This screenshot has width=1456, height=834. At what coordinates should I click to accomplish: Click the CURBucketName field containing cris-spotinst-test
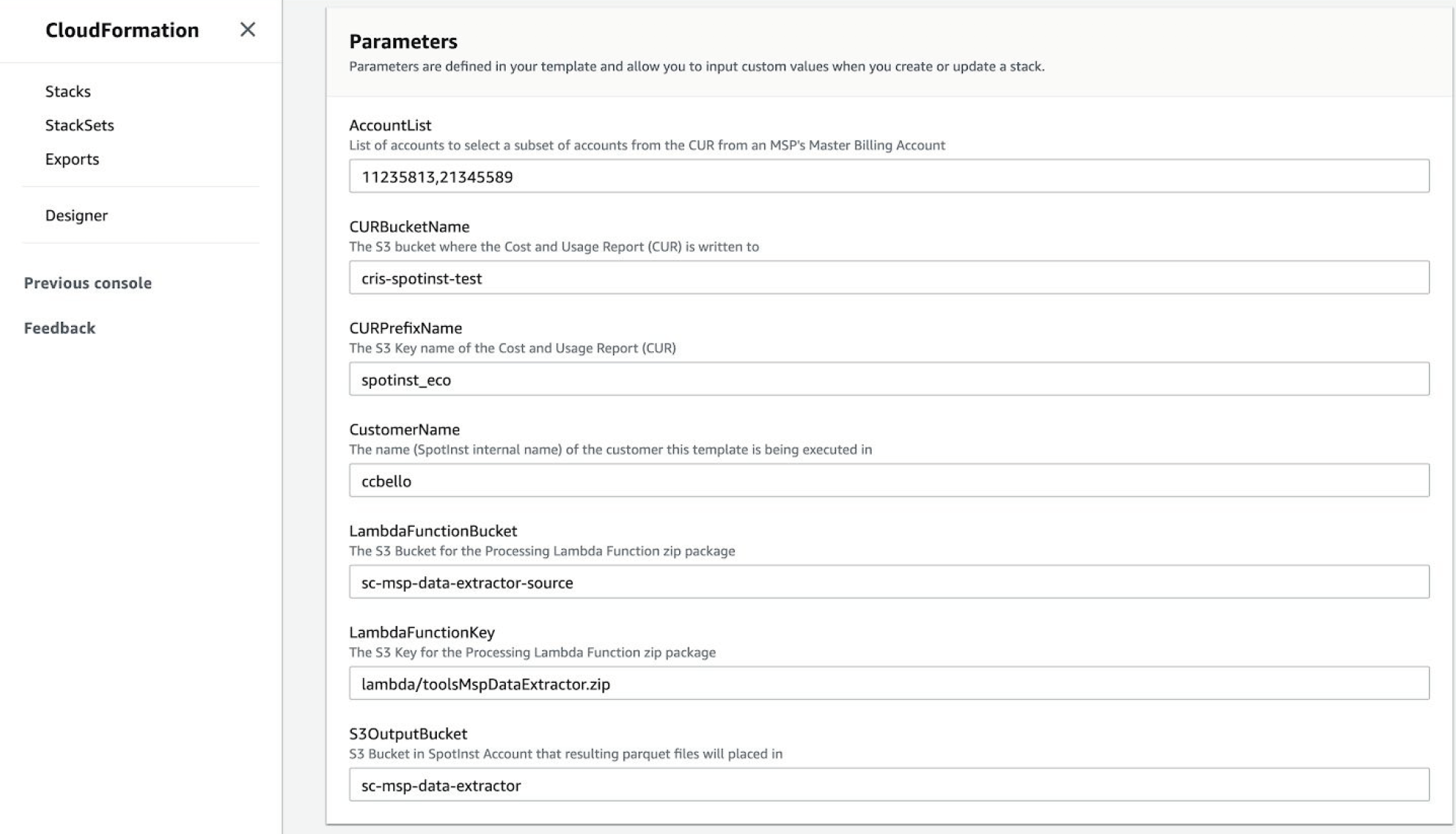click(x=889, y=278)
